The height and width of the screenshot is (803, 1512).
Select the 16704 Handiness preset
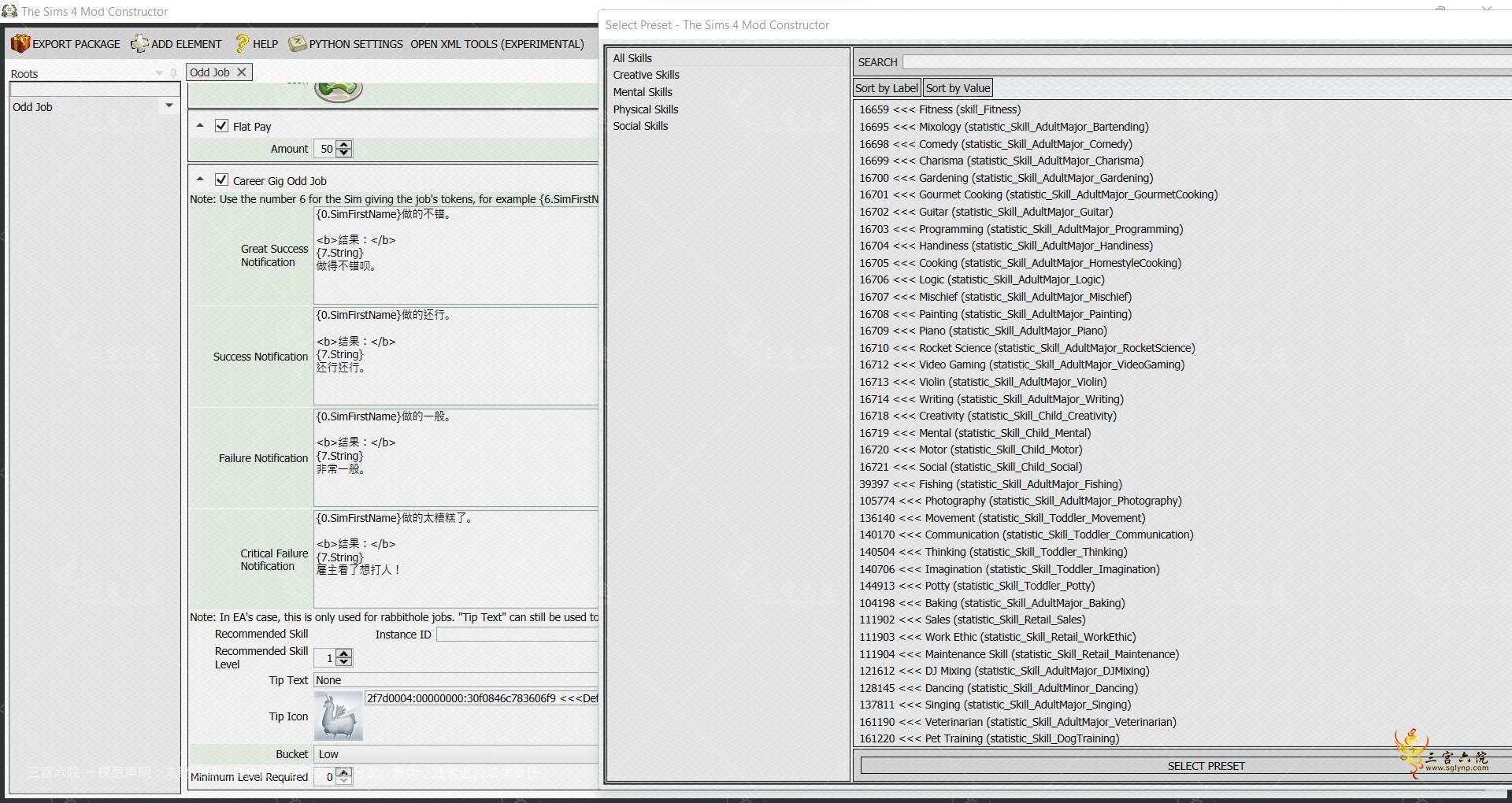[1006, 246]
